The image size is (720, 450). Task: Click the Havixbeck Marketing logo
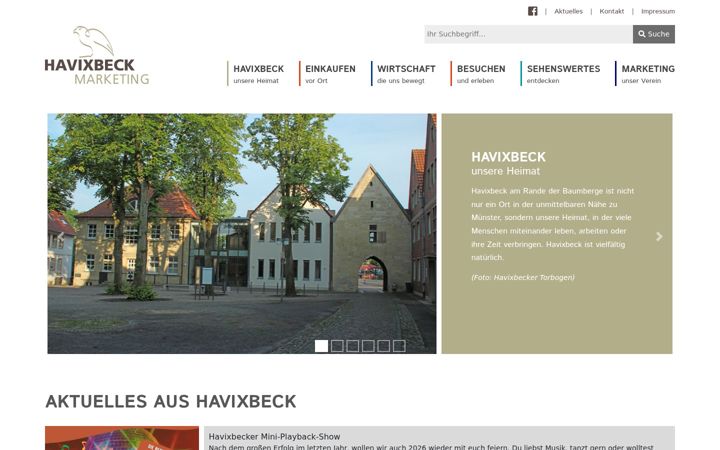97,56
